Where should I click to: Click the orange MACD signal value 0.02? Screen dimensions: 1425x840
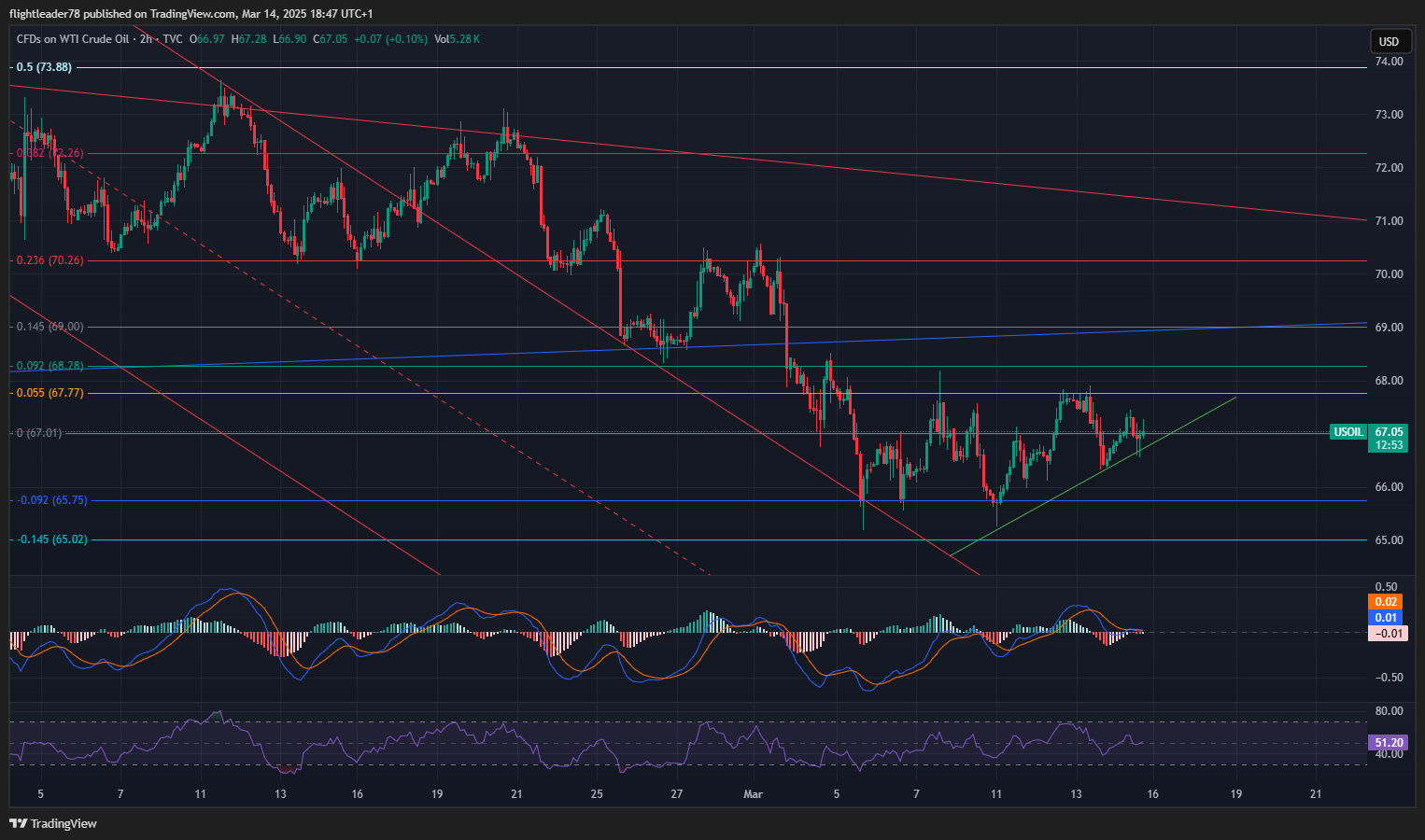click(1387, 602)
